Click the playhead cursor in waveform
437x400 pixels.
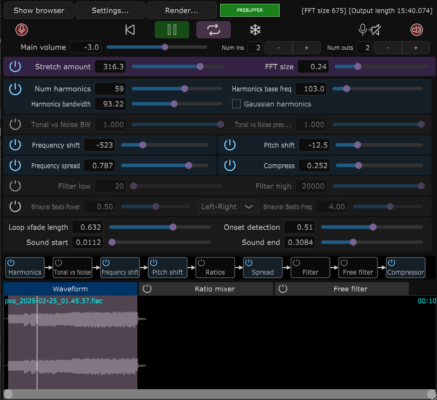click(37, 342)
